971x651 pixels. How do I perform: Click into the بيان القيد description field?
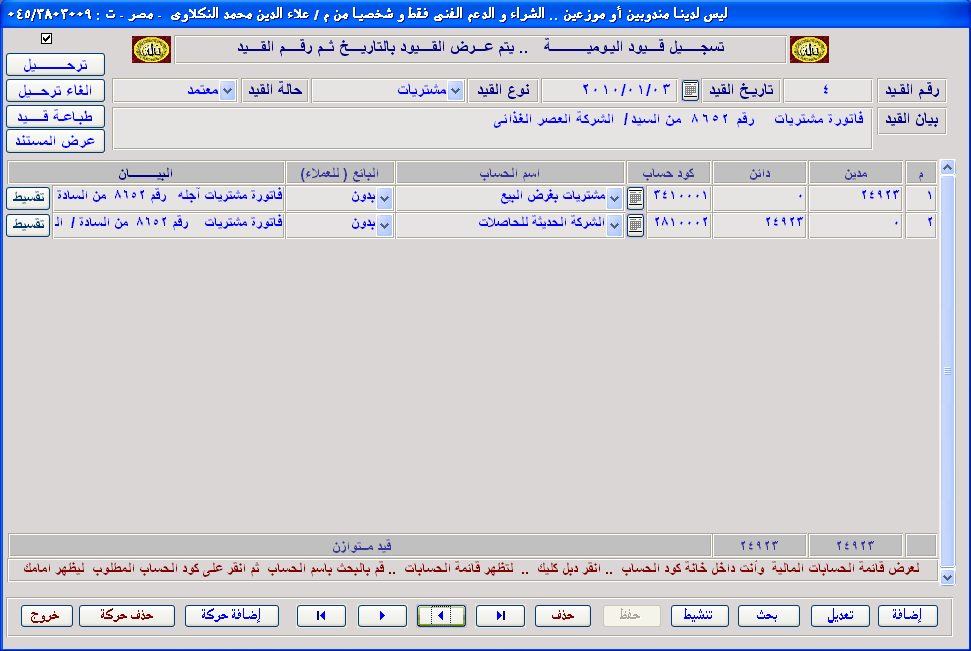[x=490, y=128]
